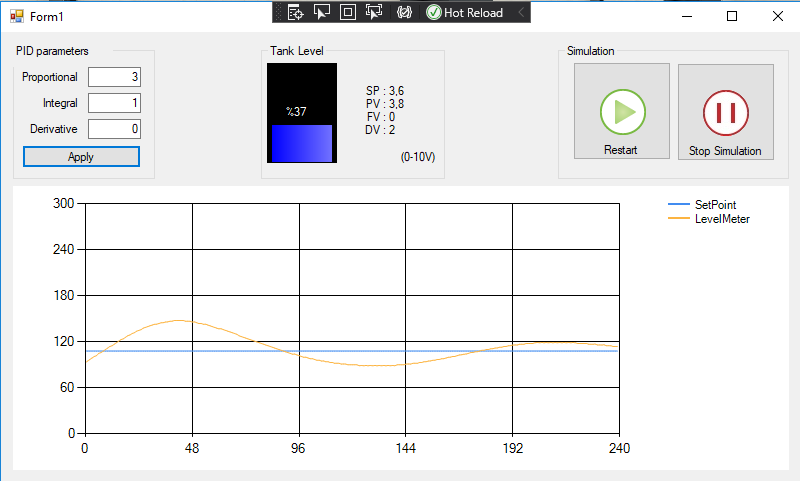Click the Integral value field
800x481 pixels.
pos(114,103)
